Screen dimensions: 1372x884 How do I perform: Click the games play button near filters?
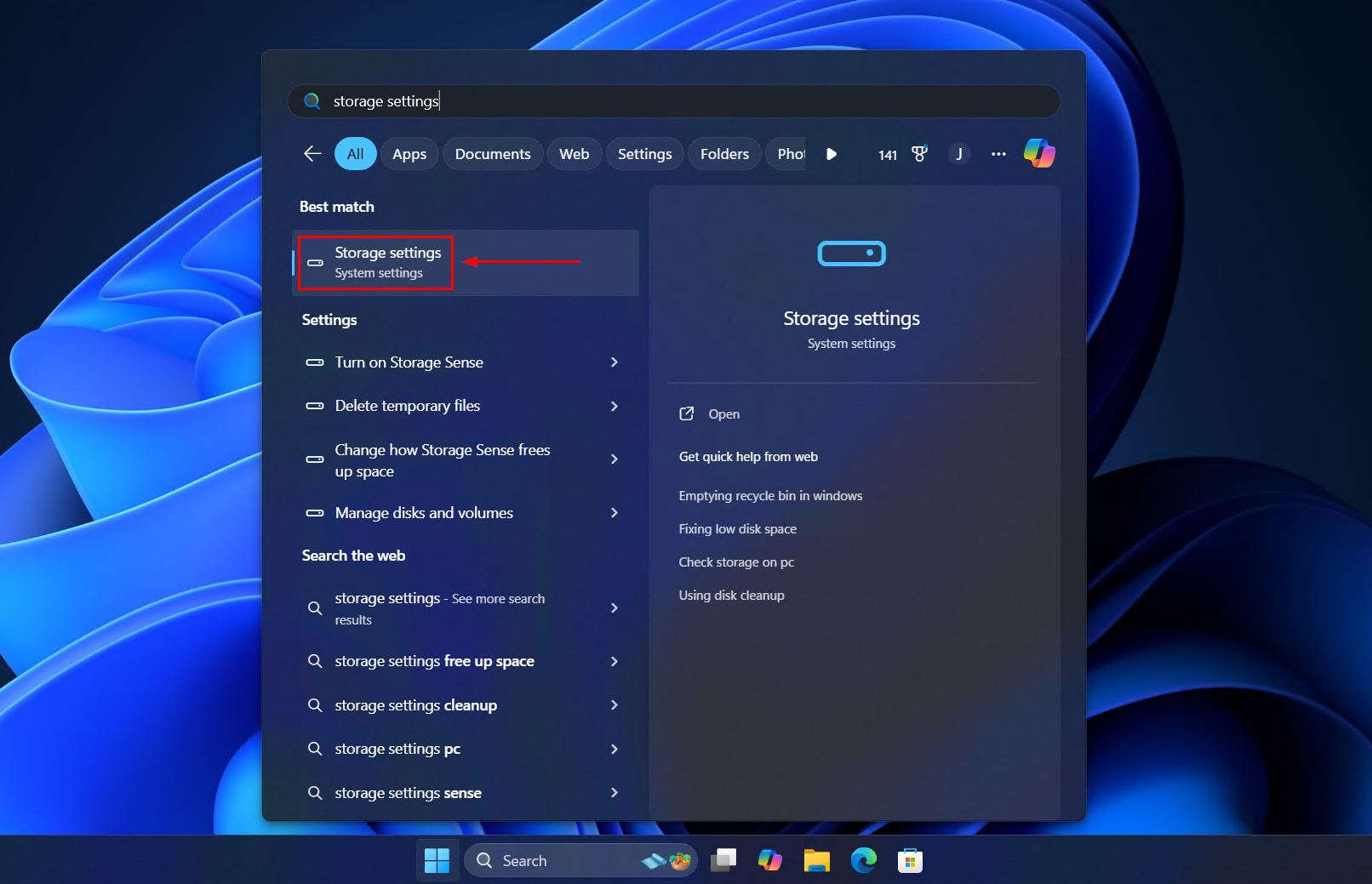[x=831, y=154]
